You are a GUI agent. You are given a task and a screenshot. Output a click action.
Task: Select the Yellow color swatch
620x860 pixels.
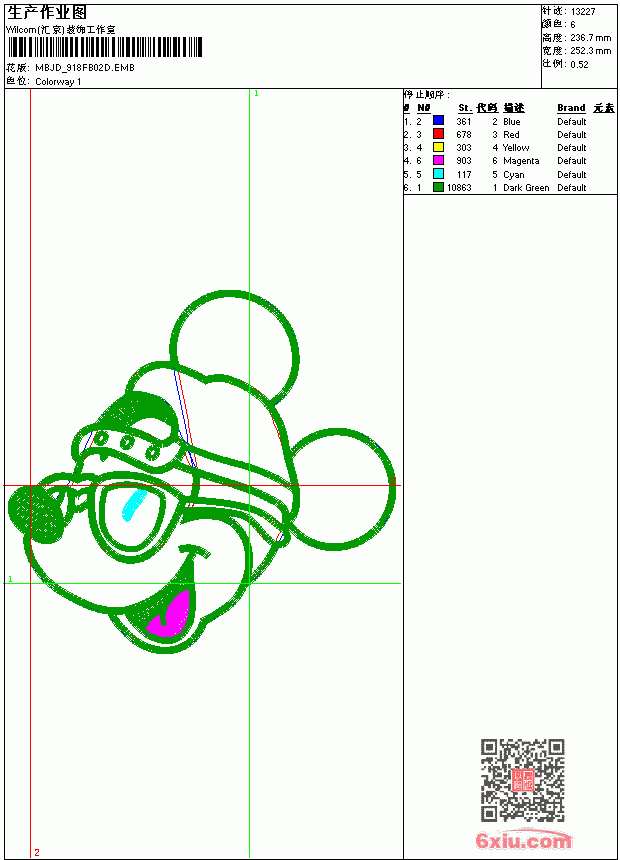[x=438, y=147]
